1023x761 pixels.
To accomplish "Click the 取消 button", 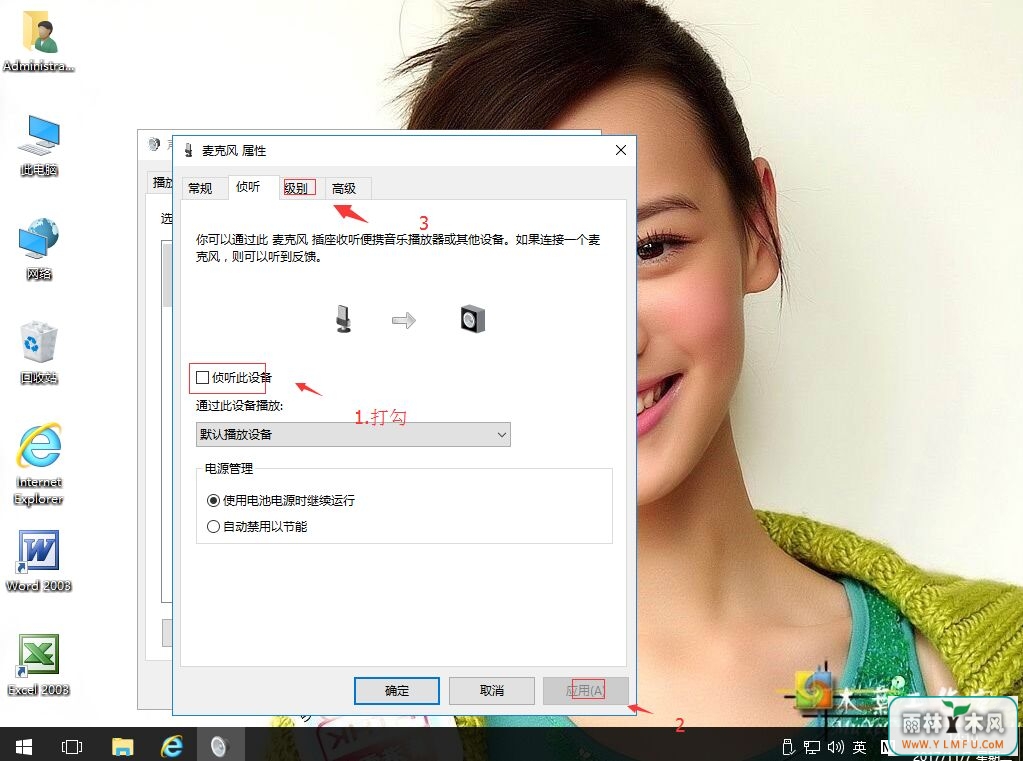I will pos(491,691).
